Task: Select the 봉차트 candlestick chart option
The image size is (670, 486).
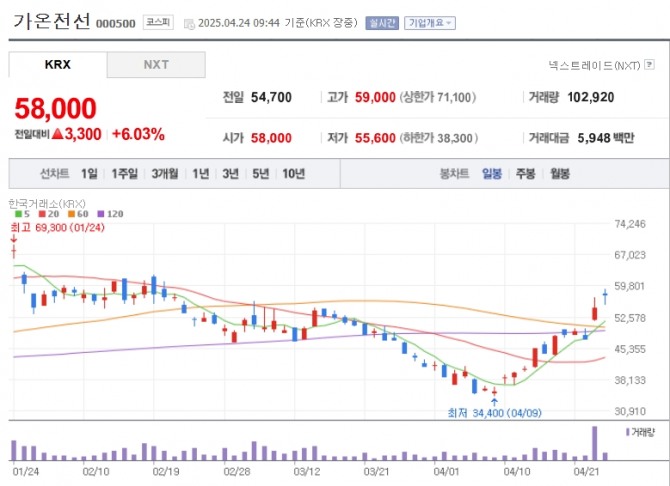Action: point(454,173)
